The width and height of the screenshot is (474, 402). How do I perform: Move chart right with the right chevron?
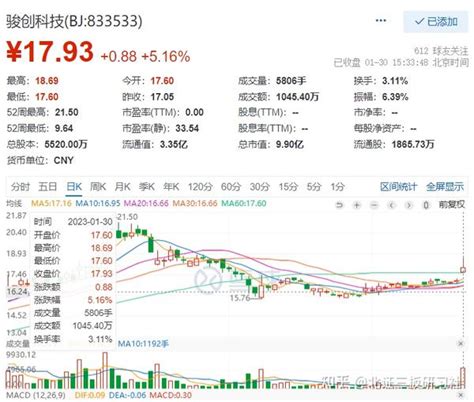[x=409, y=205]
